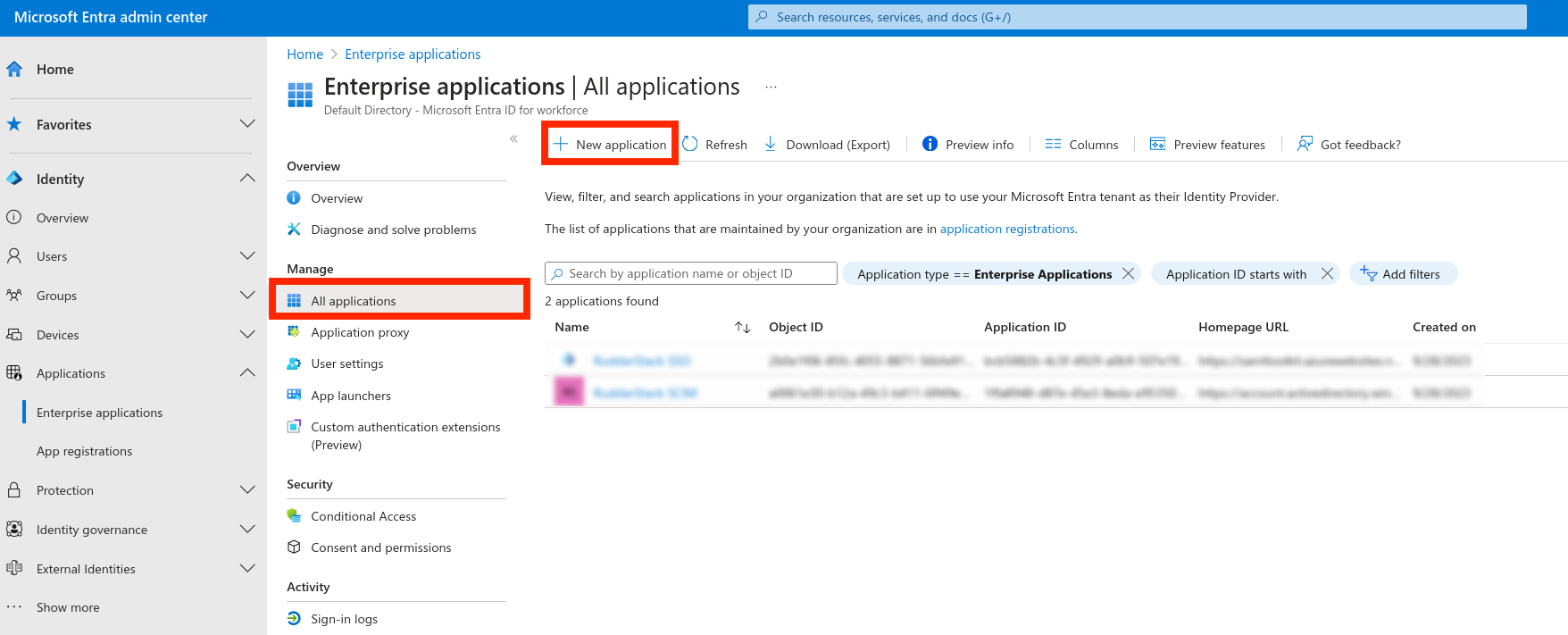The width and height of the screenshot is (1568, 635).
Task: Focus the search by application name field
Action: pos(691,273)
